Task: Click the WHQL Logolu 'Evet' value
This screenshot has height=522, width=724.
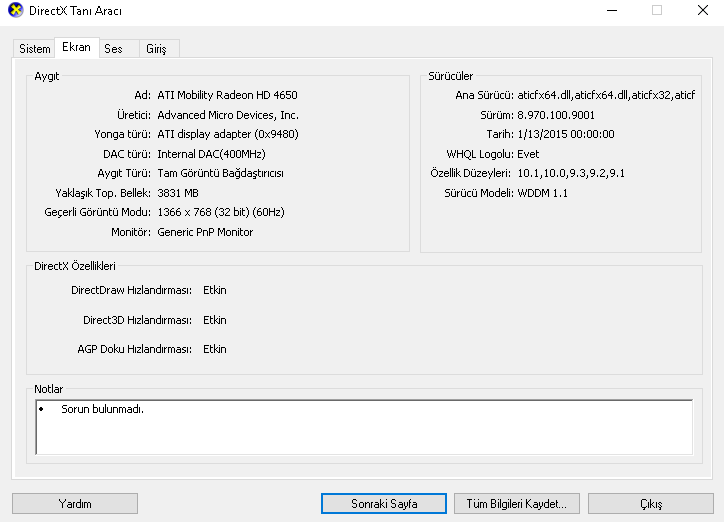Action: (528, 154)
